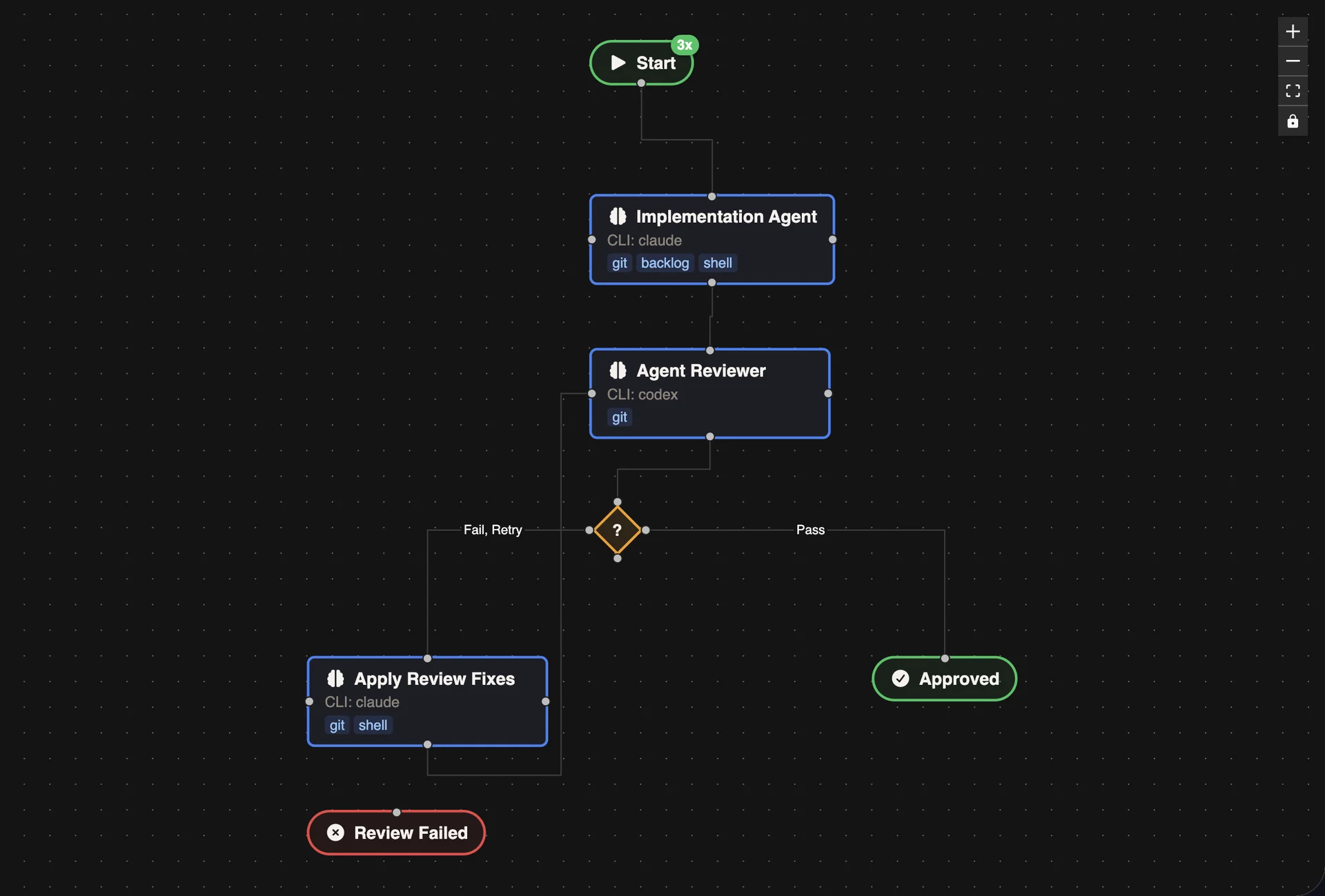1325x896 pixels.
Task: Click the git tag on Agent Reviewer
Action: (x=619, y=417)
